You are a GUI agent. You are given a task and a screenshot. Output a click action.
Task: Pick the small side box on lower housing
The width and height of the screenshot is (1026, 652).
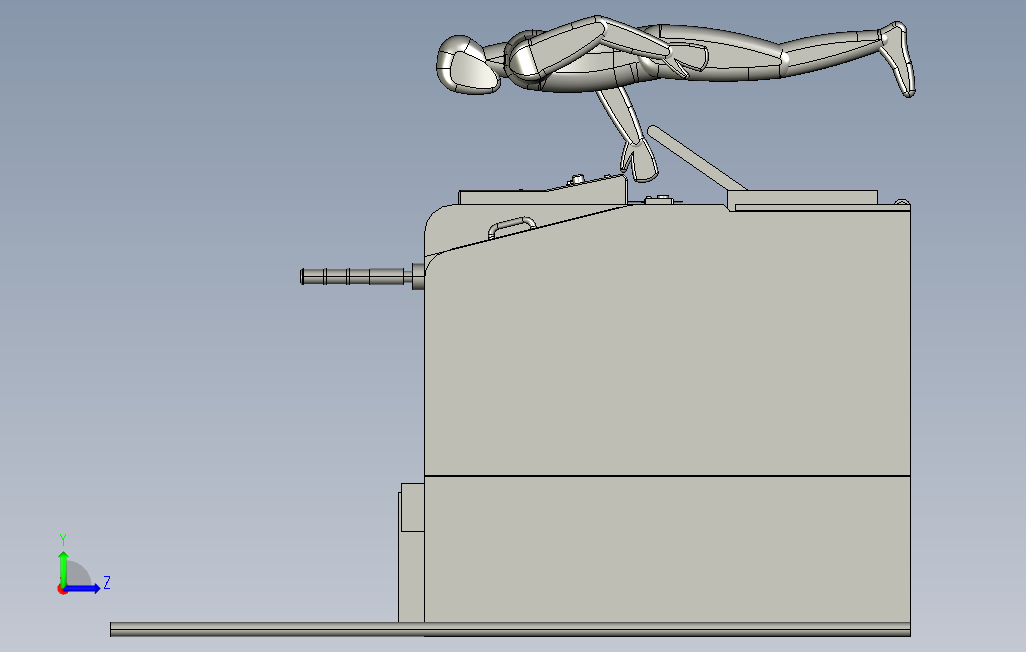(412, 507)
